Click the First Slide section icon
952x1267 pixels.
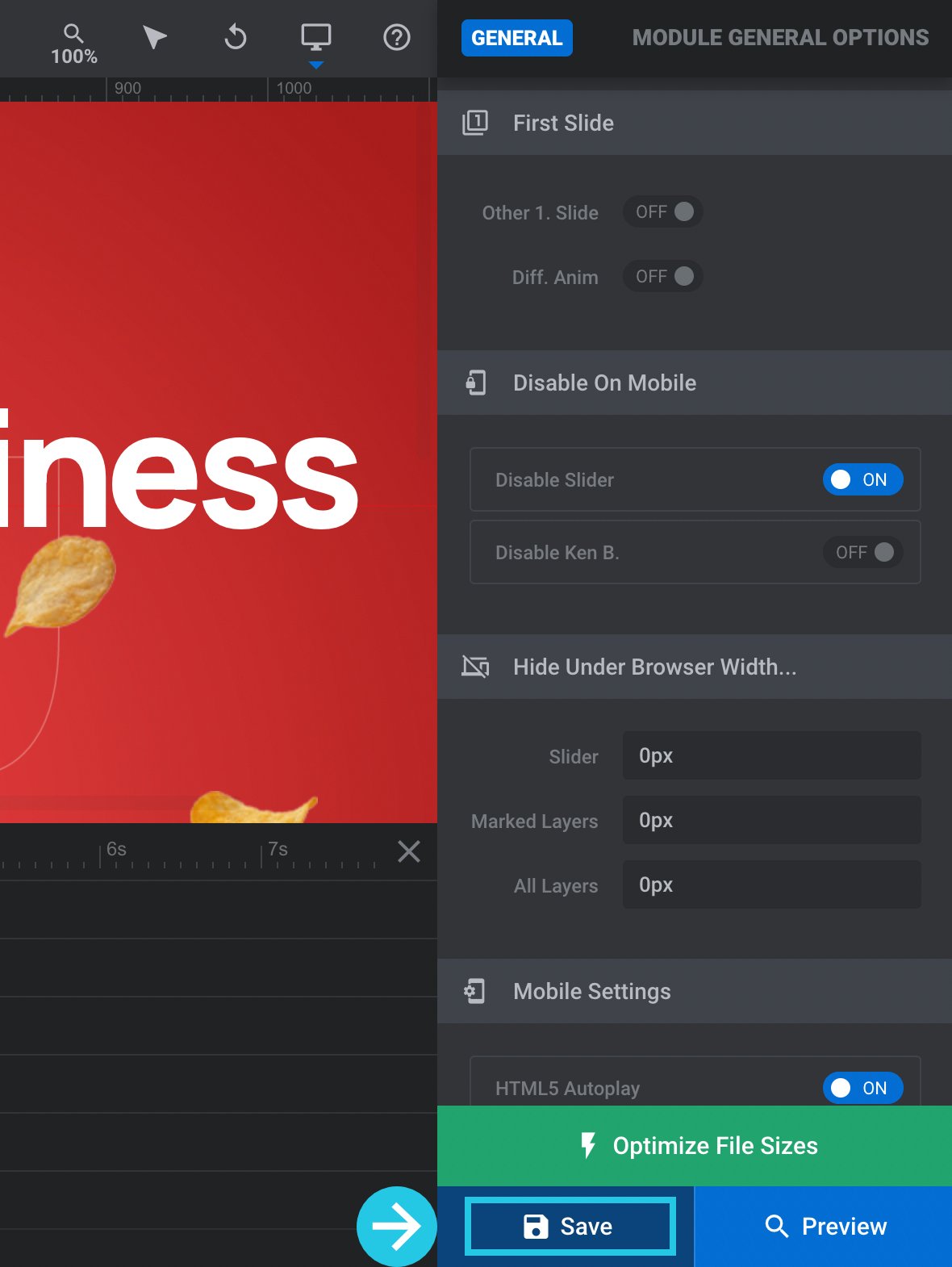coord(475,123)
